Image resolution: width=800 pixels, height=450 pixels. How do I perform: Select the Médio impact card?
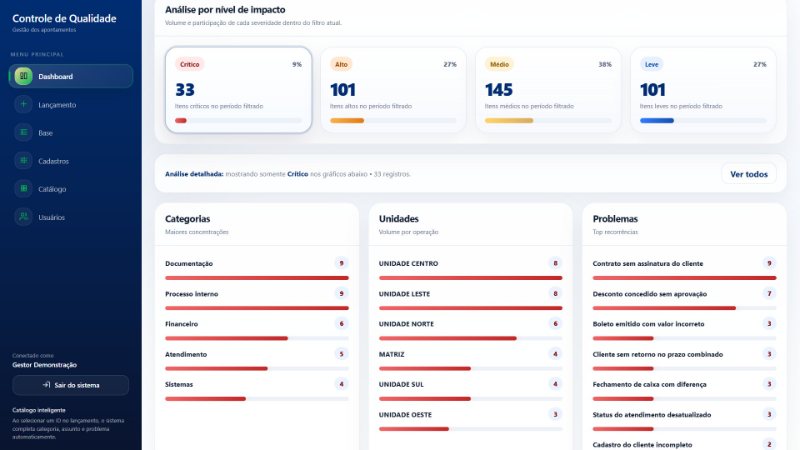pos(548,90)
